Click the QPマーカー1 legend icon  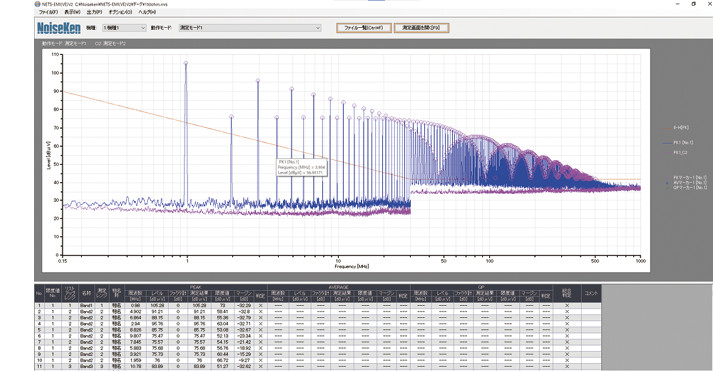(x=668, y=187)
